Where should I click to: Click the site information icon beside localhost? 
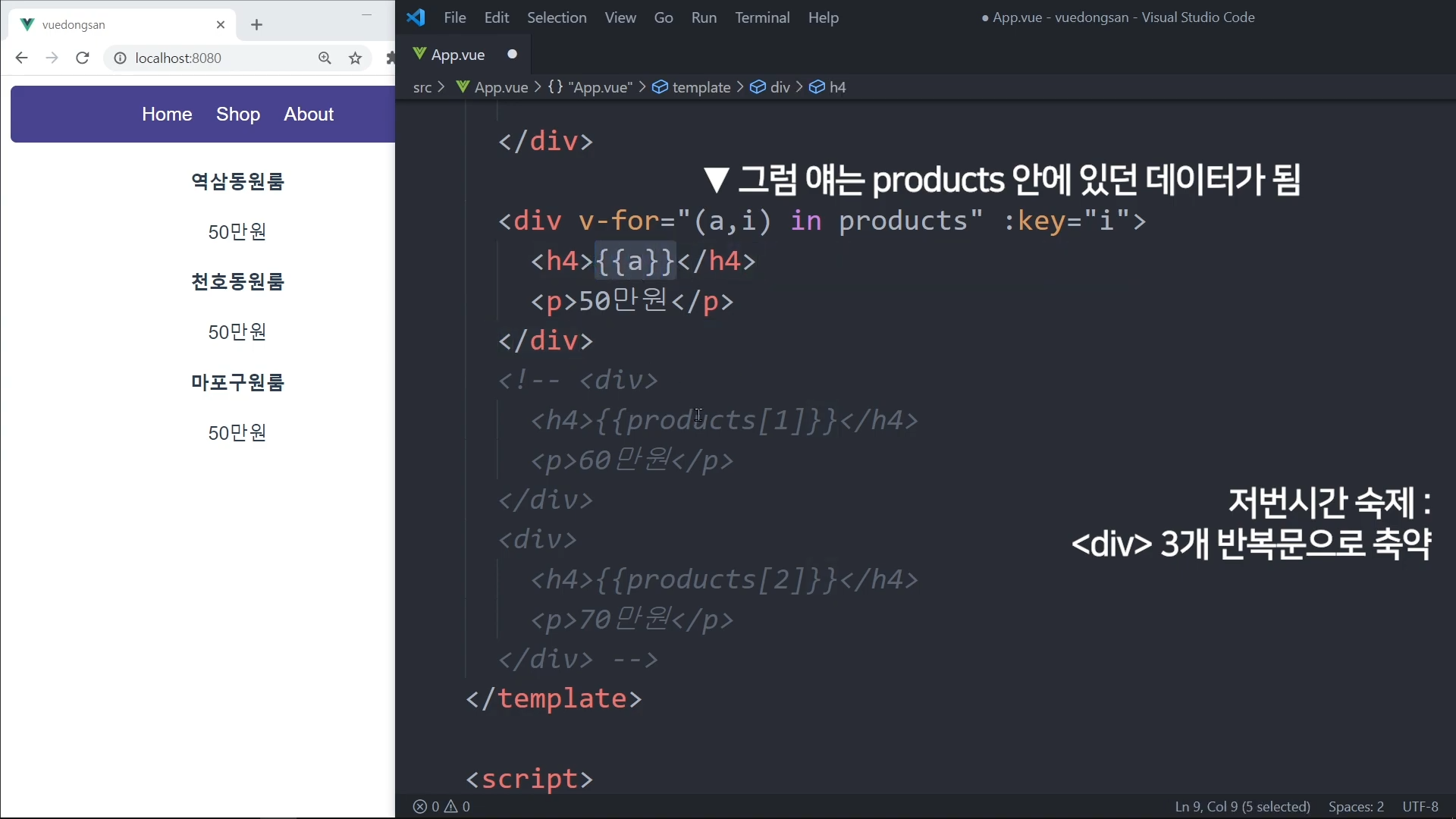[x=120, y=58]
